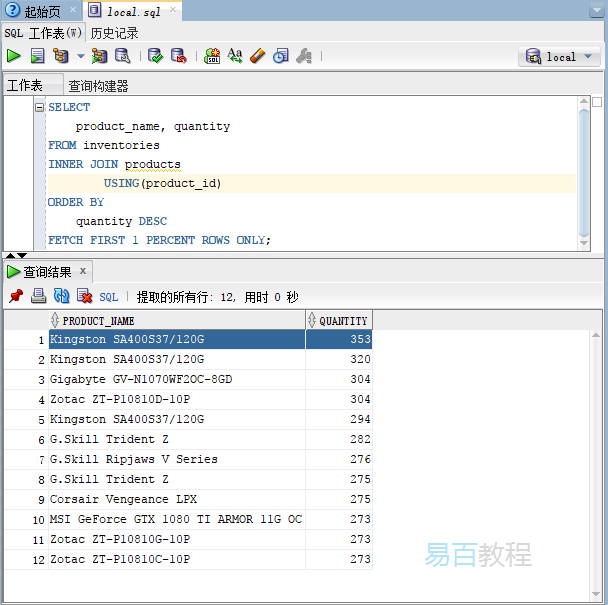Screen dimensions: 608x605
Task: Switch to the 查询构建器 tab
Action: point(98,86)
